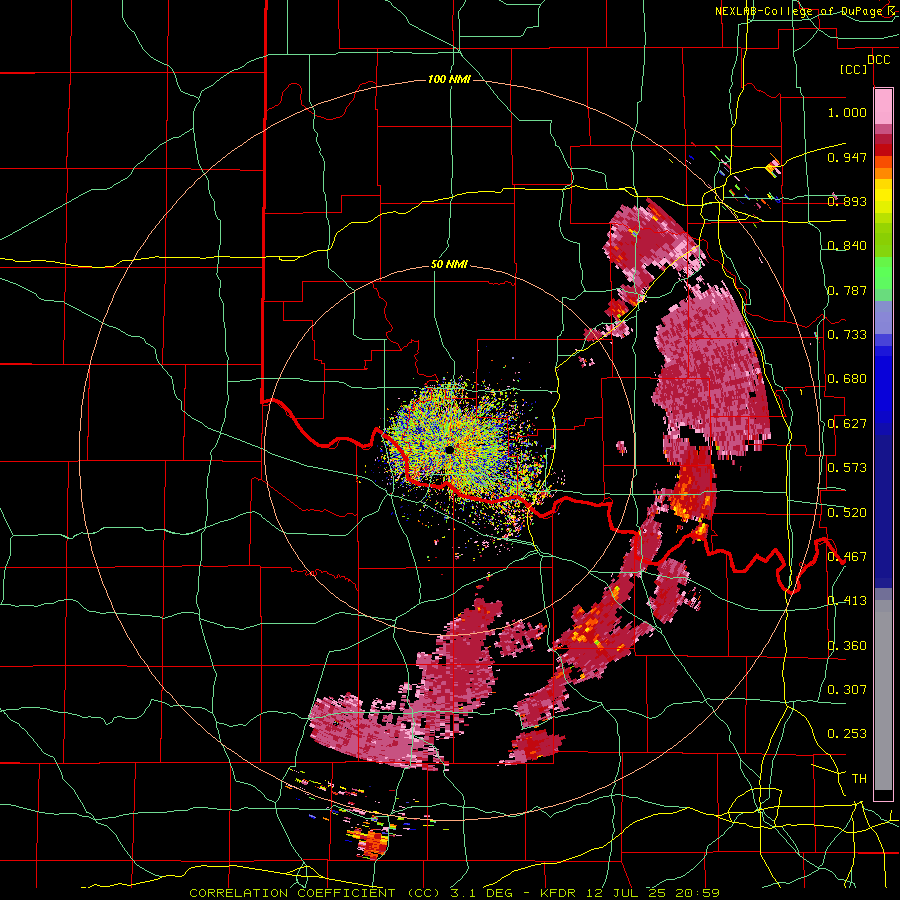The width and height of the screenshot is (900, 900).
Task: Click CORRELATION COEFFICIENT in the bottom caption
Action: click(x=292, y=893)
